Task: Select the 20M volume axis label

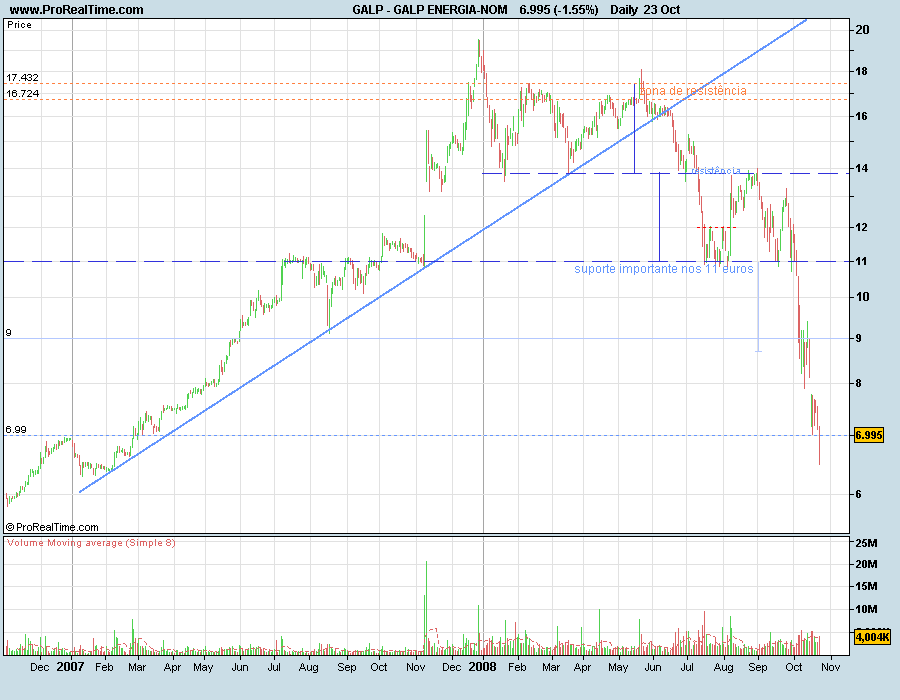Action: [866, 565]
